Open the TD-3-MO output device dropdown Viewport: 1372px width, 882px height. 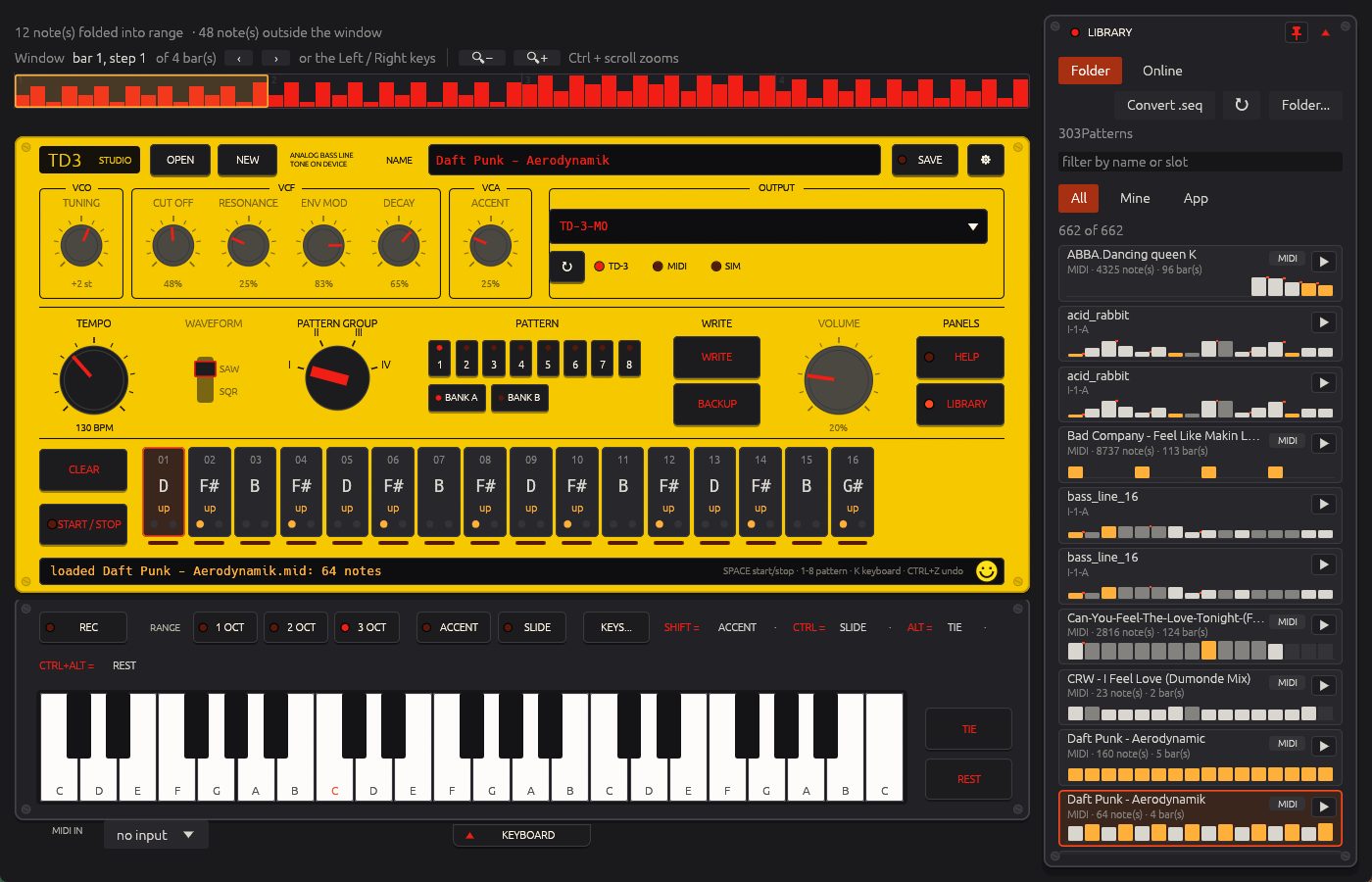click(x=767, y=226)
